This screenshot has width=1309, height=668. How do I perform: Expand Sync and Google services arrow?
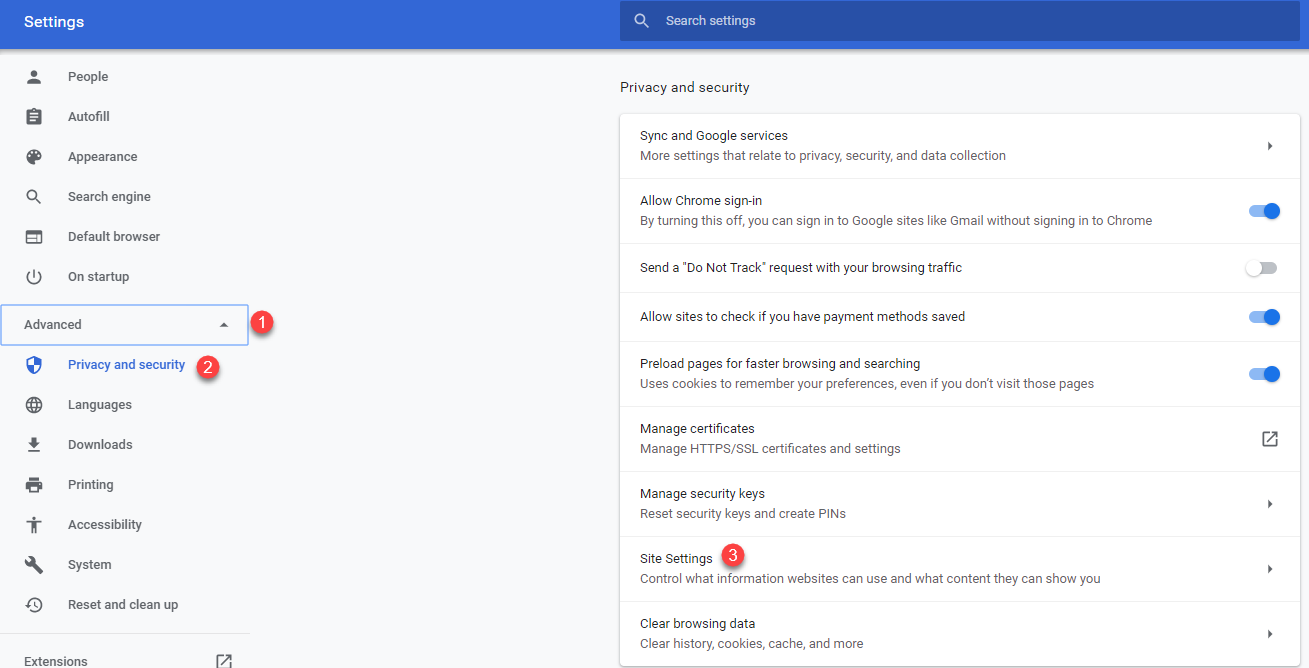(x=1269, y=146)
